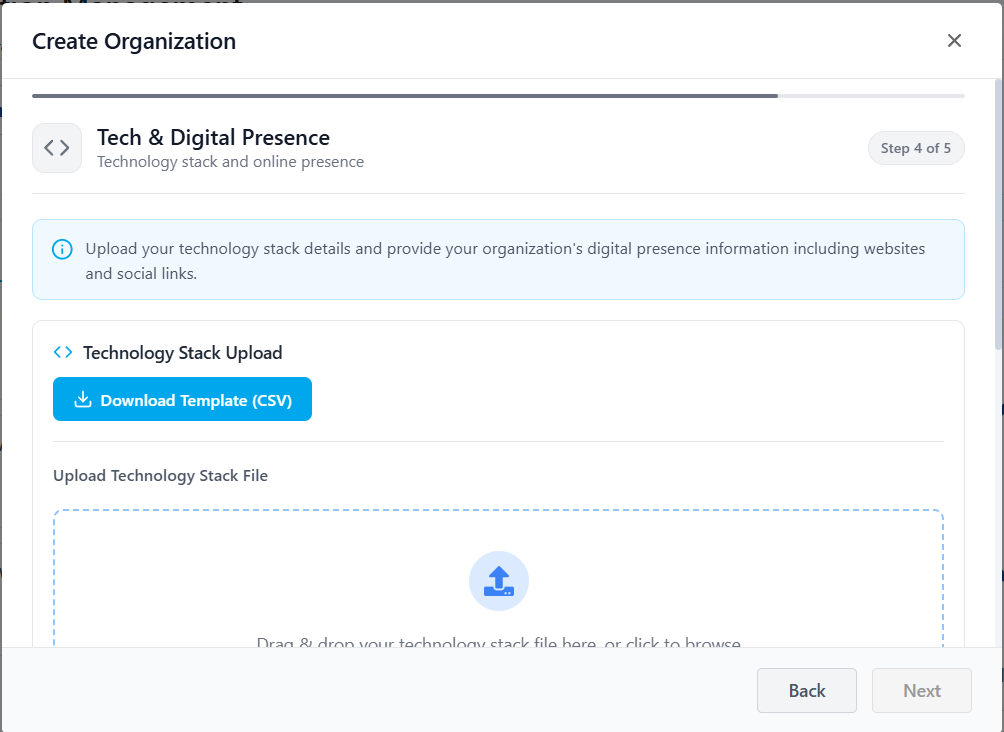Click the Next button
1004x732 pixels.
[922, 690]
